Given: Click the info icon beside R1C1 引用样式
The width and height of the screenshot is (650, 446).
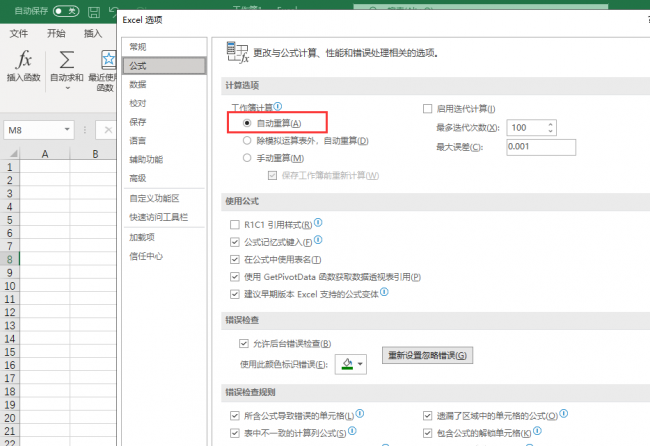Looking at the screenshot, I should coord(318,223).
